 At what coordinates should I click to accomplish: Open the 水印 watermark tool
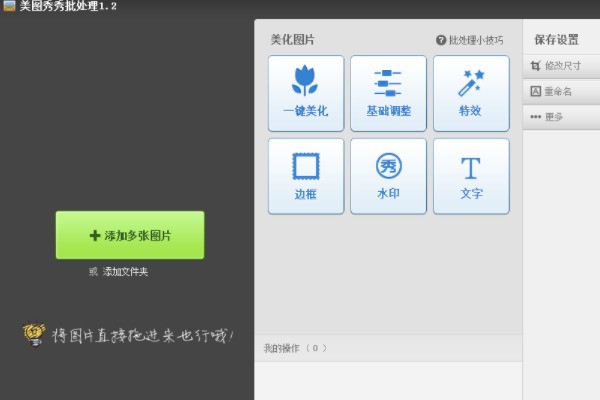point(388,176)
